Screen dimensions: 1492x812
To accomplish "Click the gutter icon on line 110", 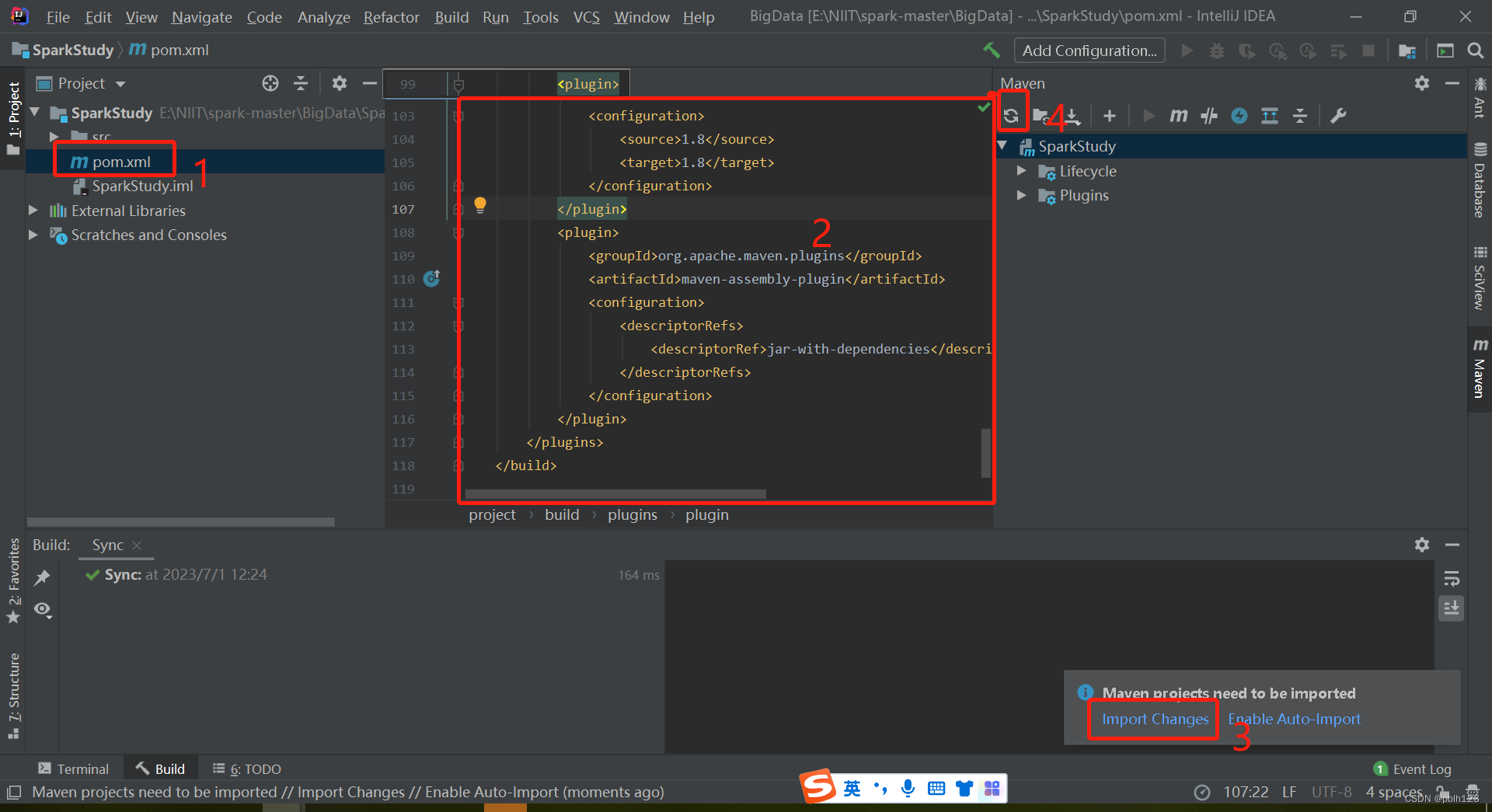I will coord(432,278).
